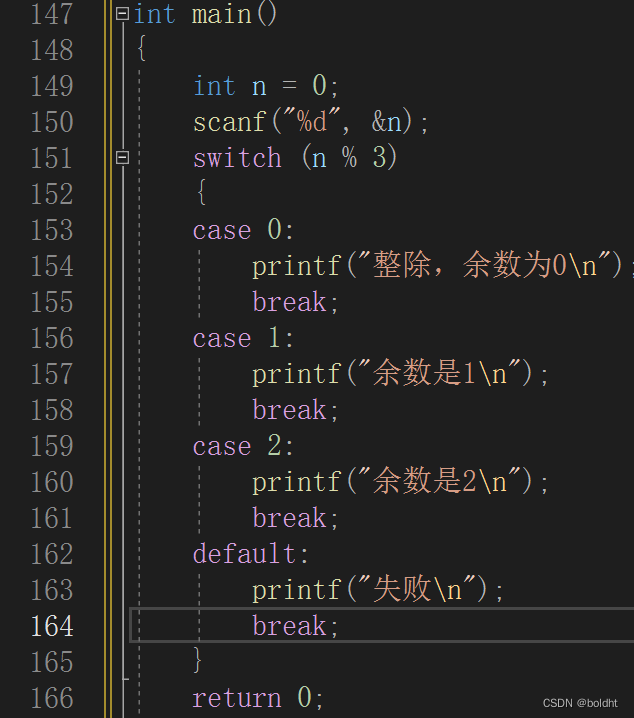Screen dimensions: 634x718
Task: Collapse the main() function fold marker
Action: (x=122, y=14)
